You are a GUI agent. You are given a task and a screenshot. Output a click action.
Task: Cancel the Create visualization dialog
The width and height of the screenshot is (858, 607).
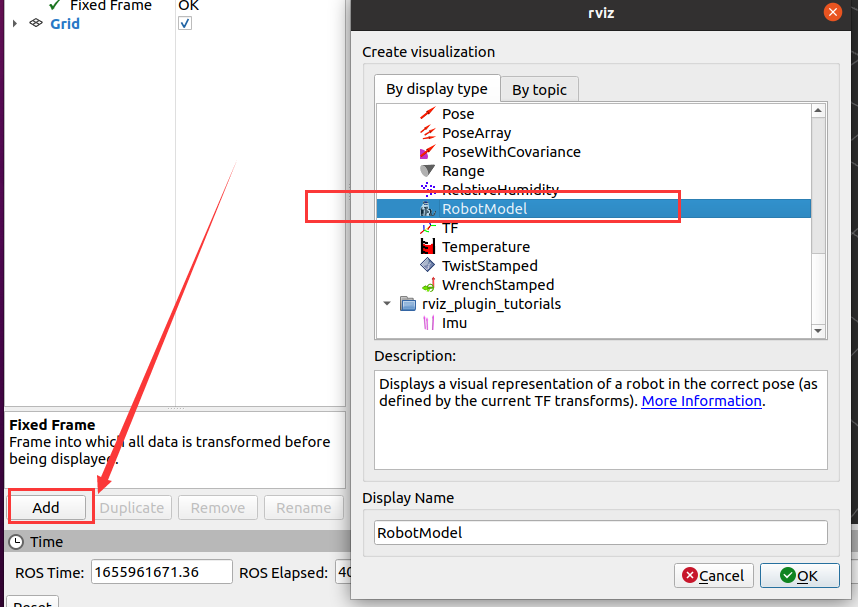(x=714, y=575)
